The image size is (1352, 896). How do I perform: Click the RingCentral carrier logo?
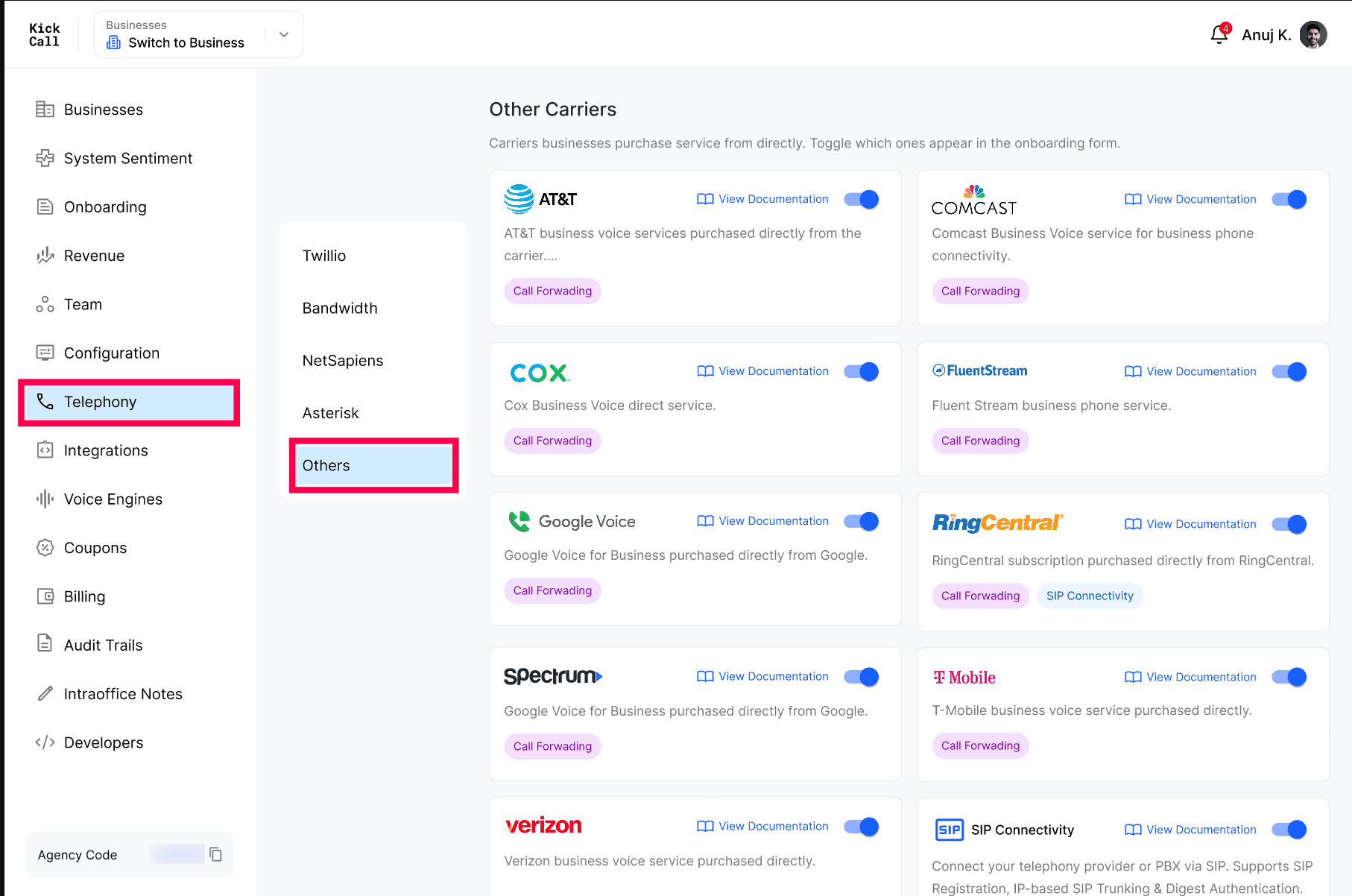tap(998, 523)
